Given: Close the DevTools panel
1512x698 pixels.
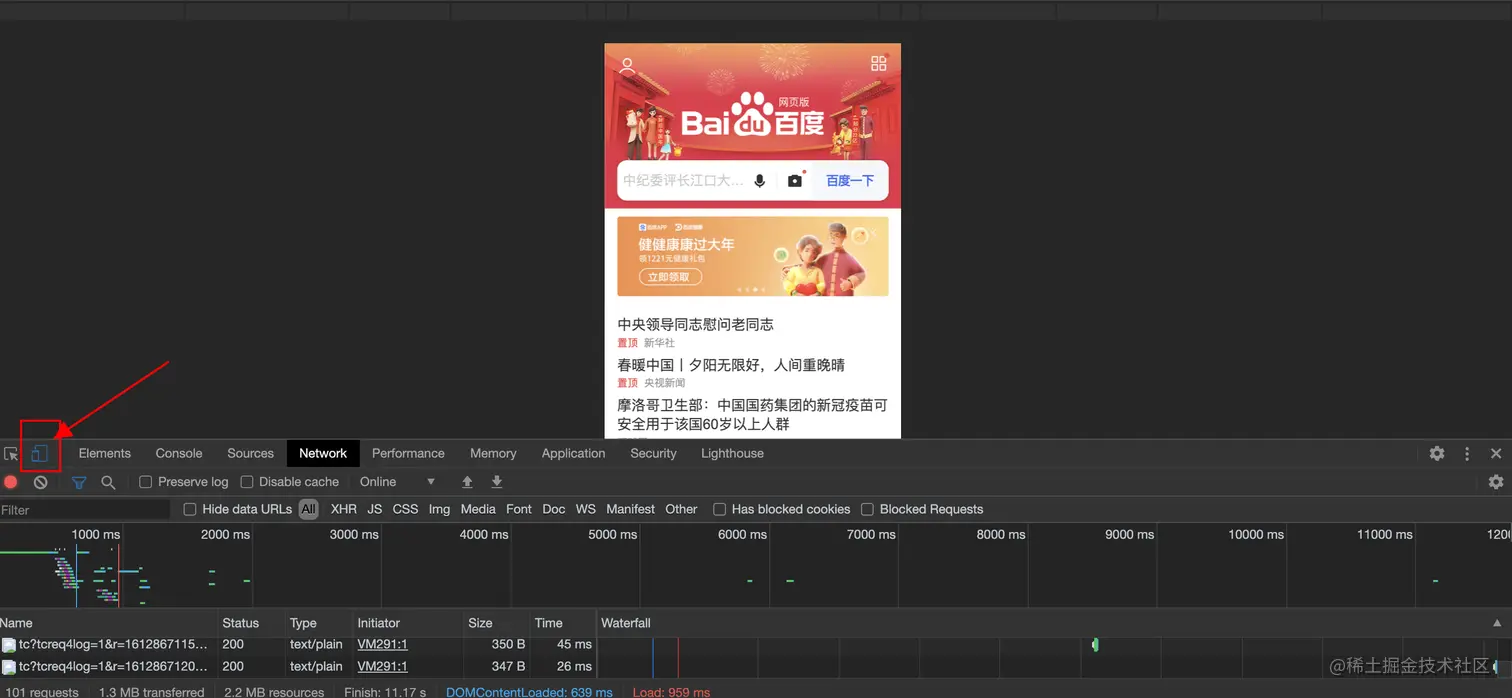Looking at the screenshot, I should 1496,453.
